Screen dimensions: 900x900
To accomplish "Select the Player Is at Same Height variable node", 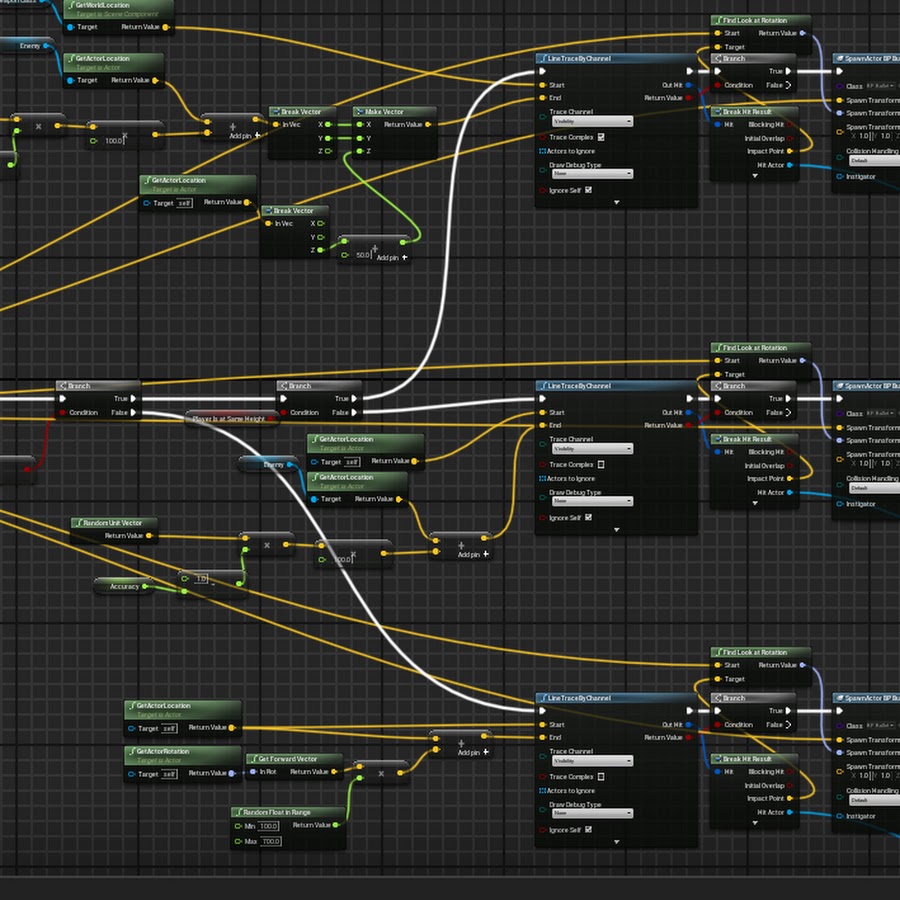I will pyautogui.click(x=231, y=418).
